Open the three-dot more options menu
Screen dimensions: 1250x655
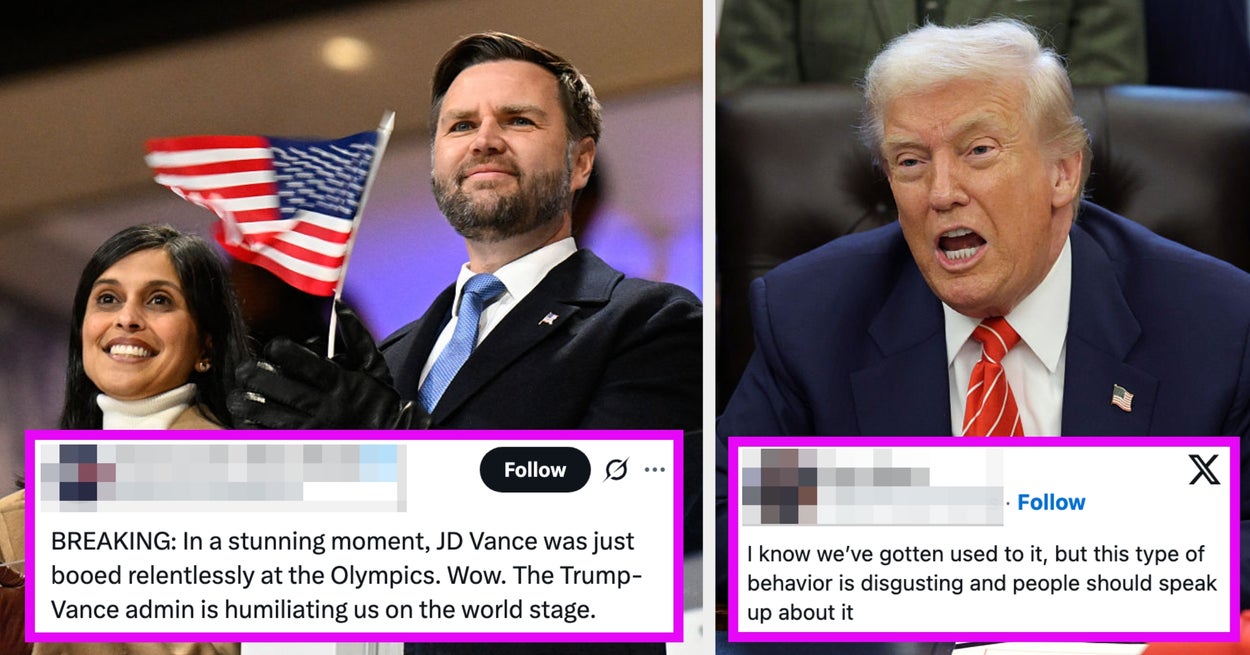pyautogui.click(x=655, y=470)
